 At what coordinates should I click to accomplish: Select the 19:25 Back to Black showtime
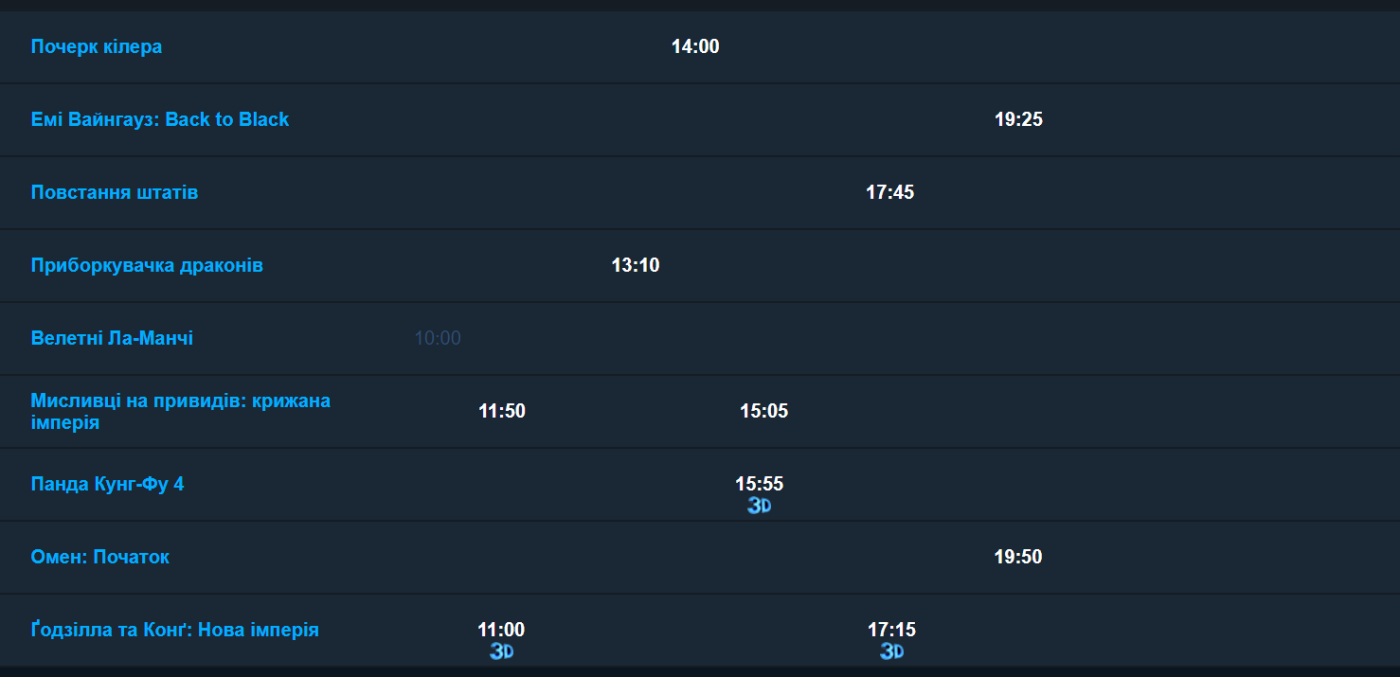tap(1019, 120)
